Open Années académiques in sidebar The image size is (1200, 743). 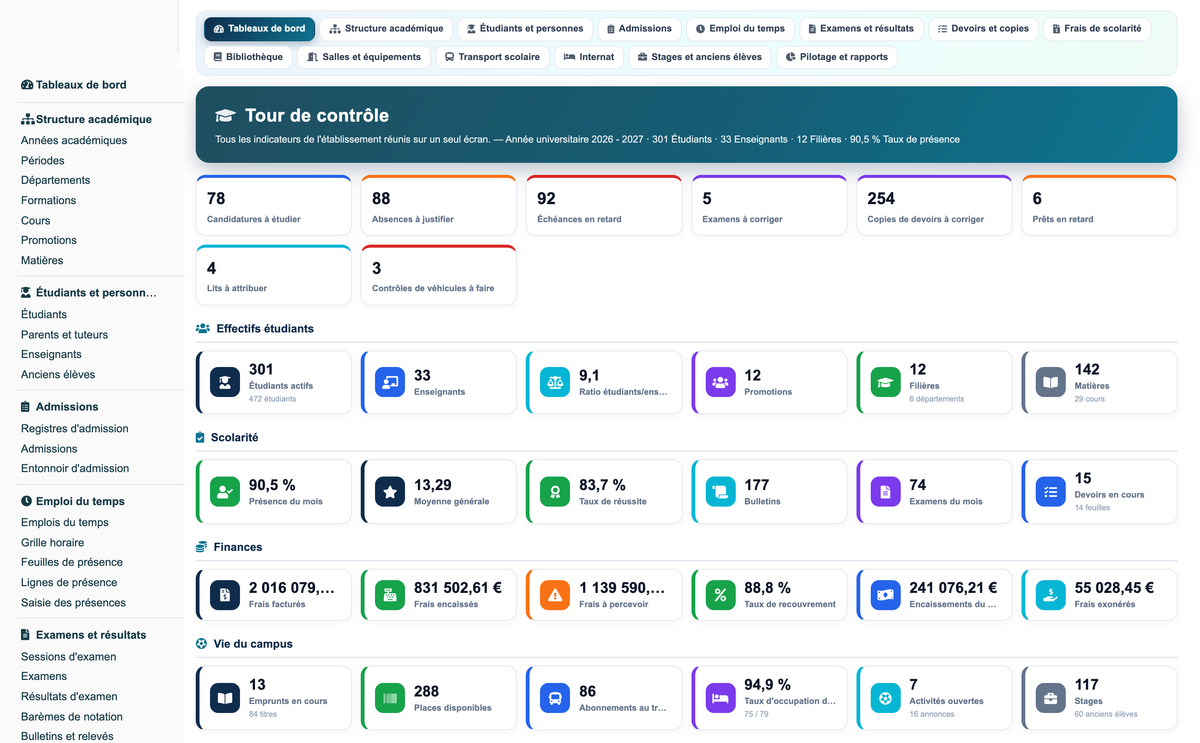click(x=74, y=140)
